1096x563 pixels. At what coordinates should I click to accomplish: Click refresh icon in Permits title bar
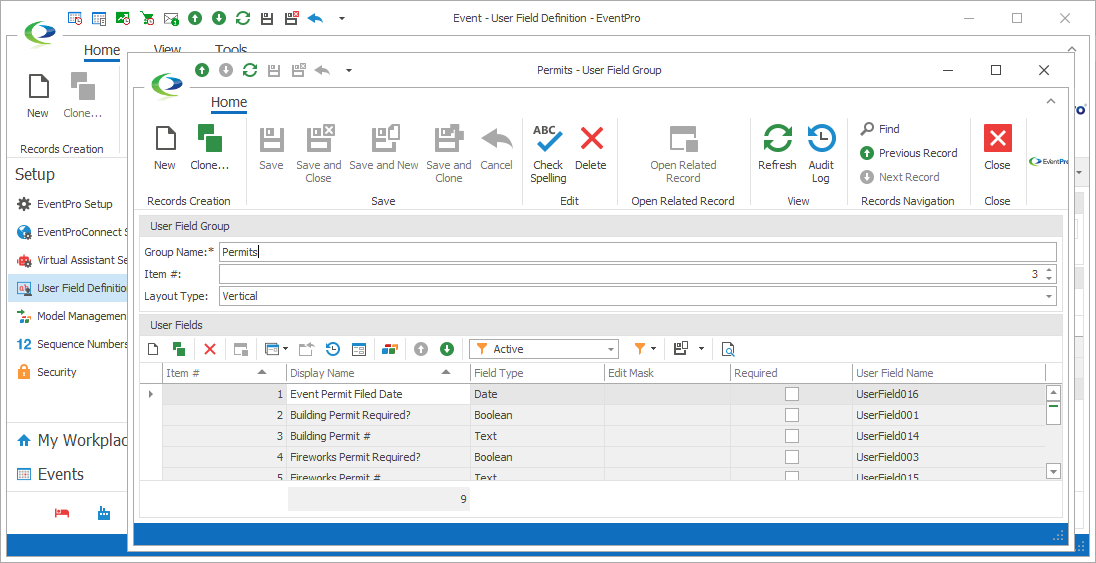click(x=250, y=70)
